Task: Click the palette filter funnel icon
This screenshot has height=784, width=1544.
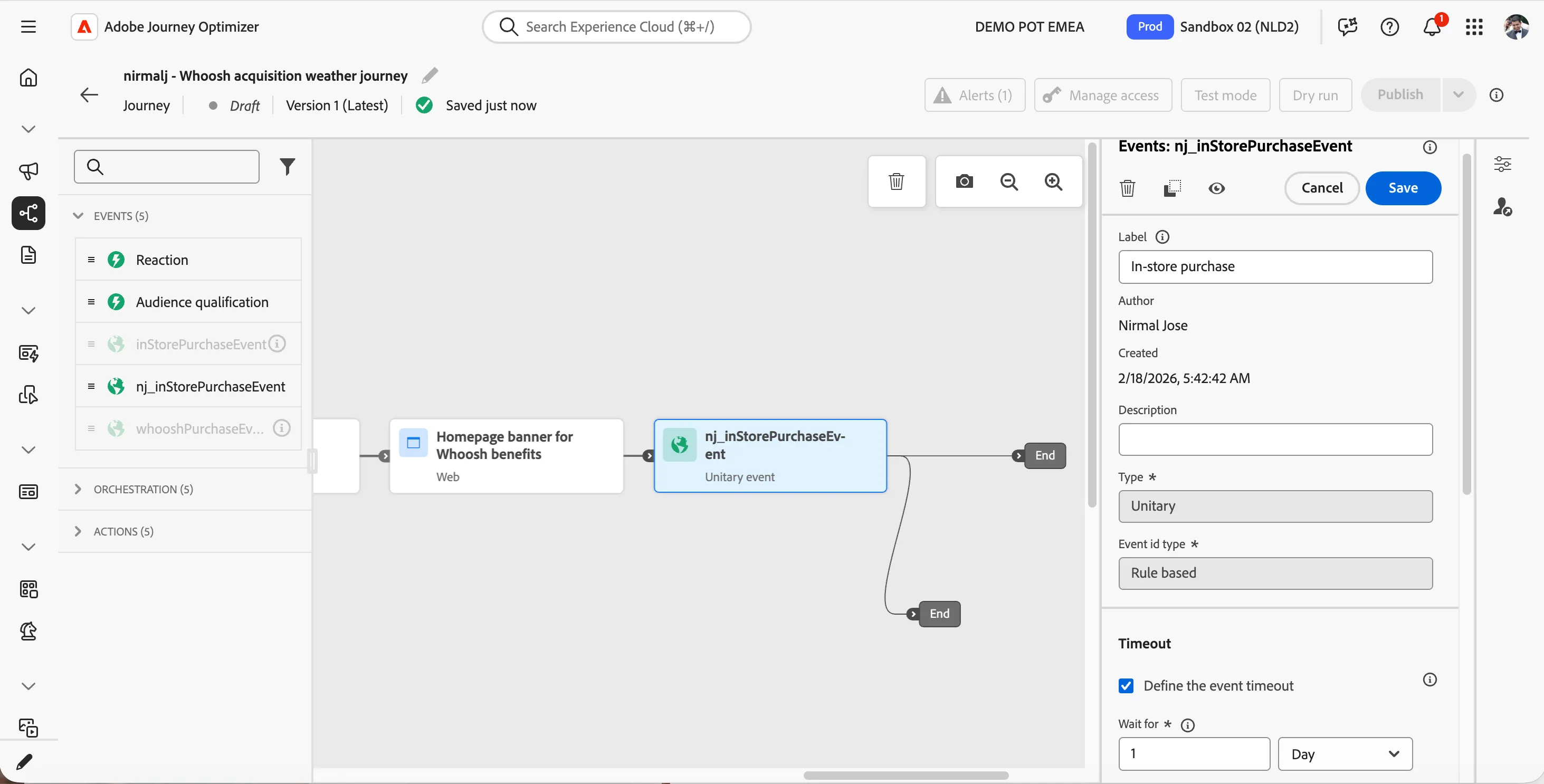Action: [287, 167]
